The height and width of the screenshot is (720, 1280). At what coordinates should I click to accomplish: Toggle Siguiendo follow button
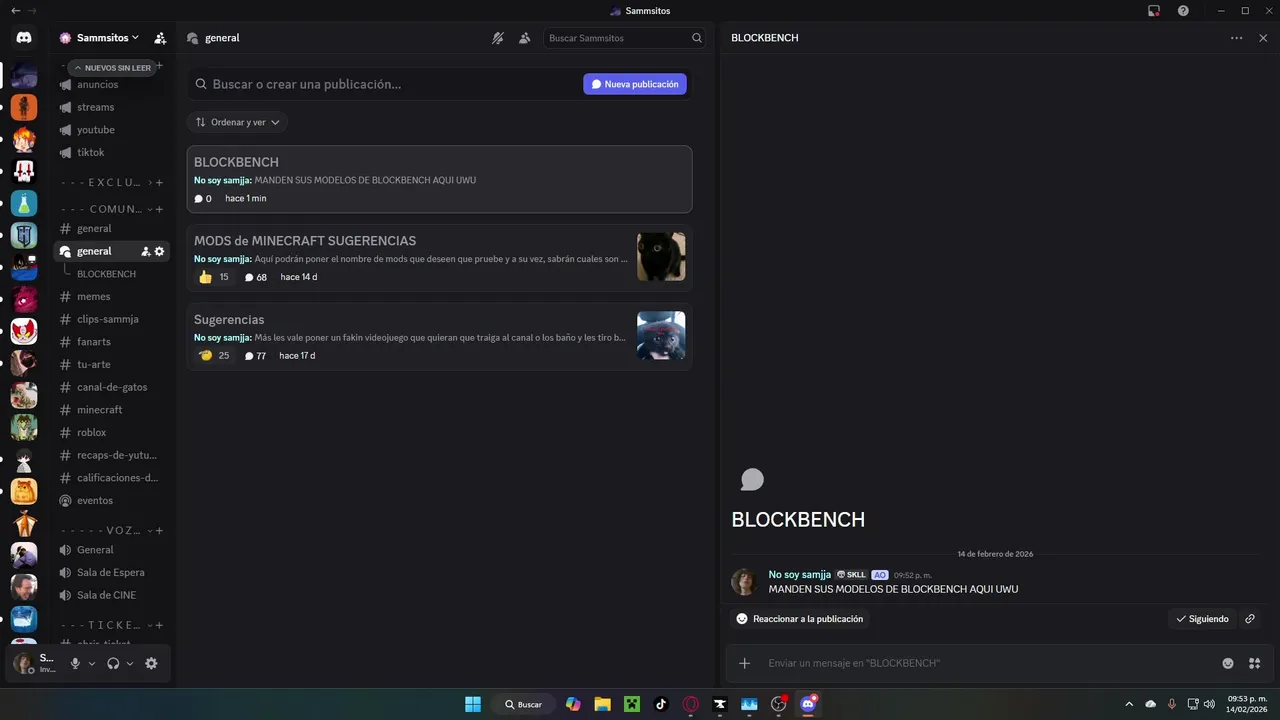point(1202,619)
